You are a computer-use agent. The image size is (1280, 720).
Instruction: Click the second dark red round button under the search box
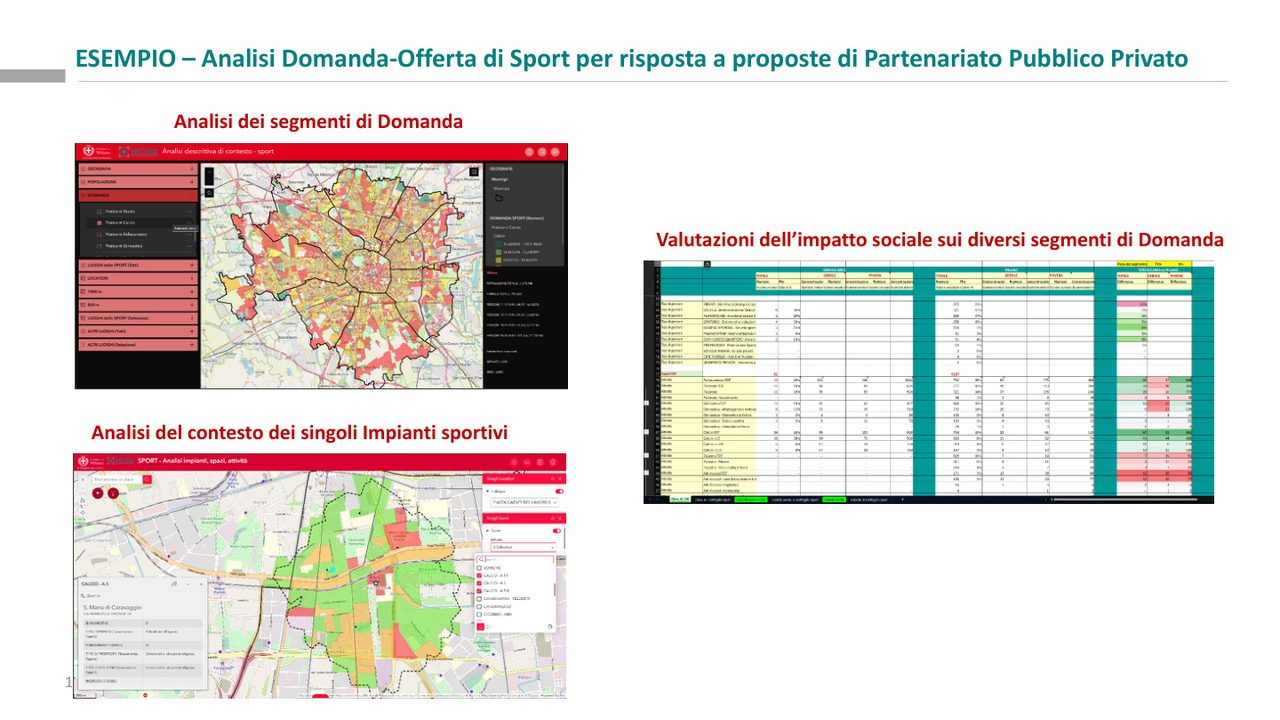[113, 493]
